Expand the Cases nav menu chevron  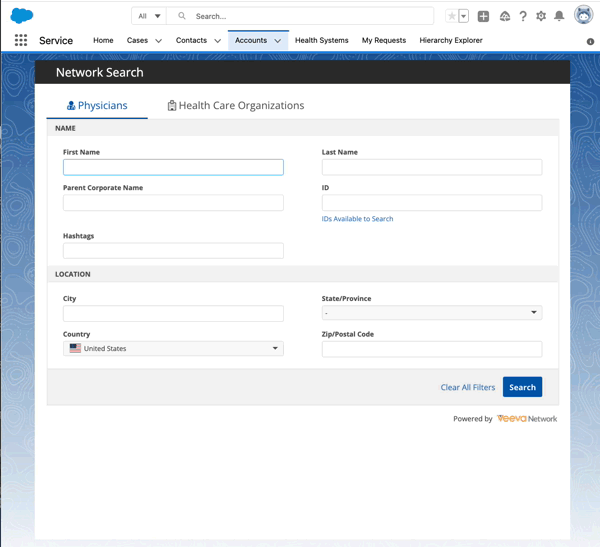158,41
